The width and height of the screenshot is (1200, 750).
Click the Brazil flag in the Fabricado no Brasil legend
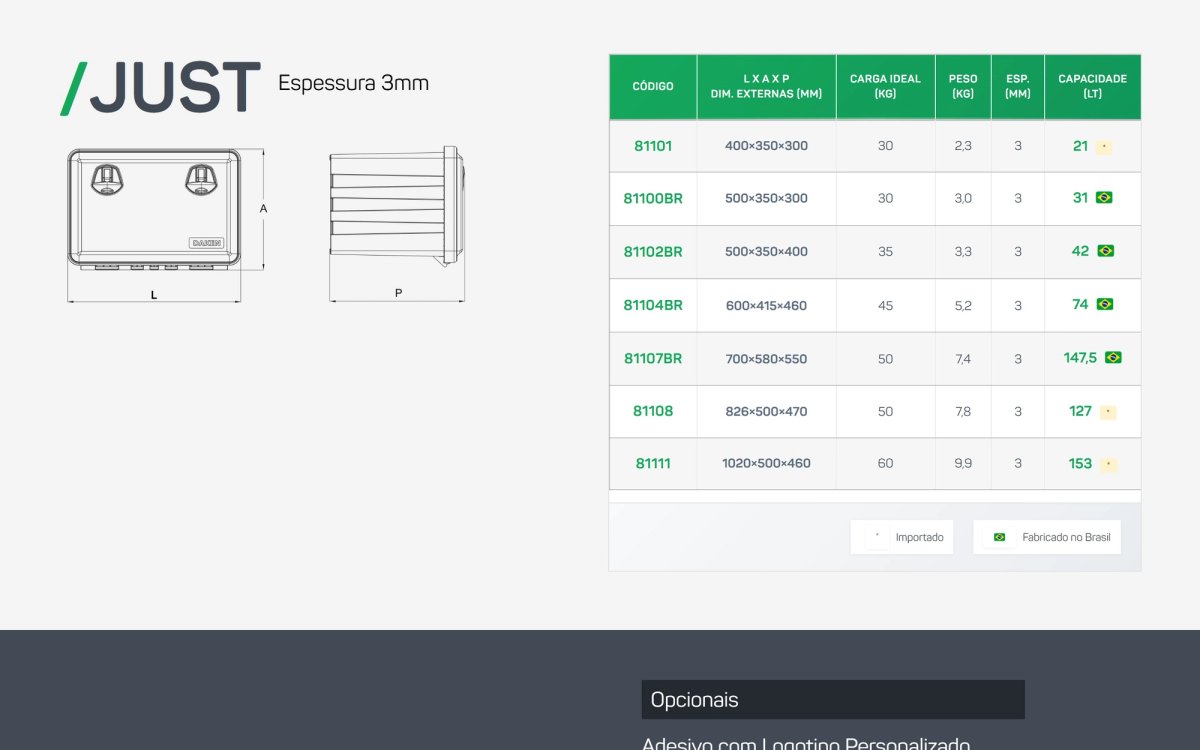[999, 537]
